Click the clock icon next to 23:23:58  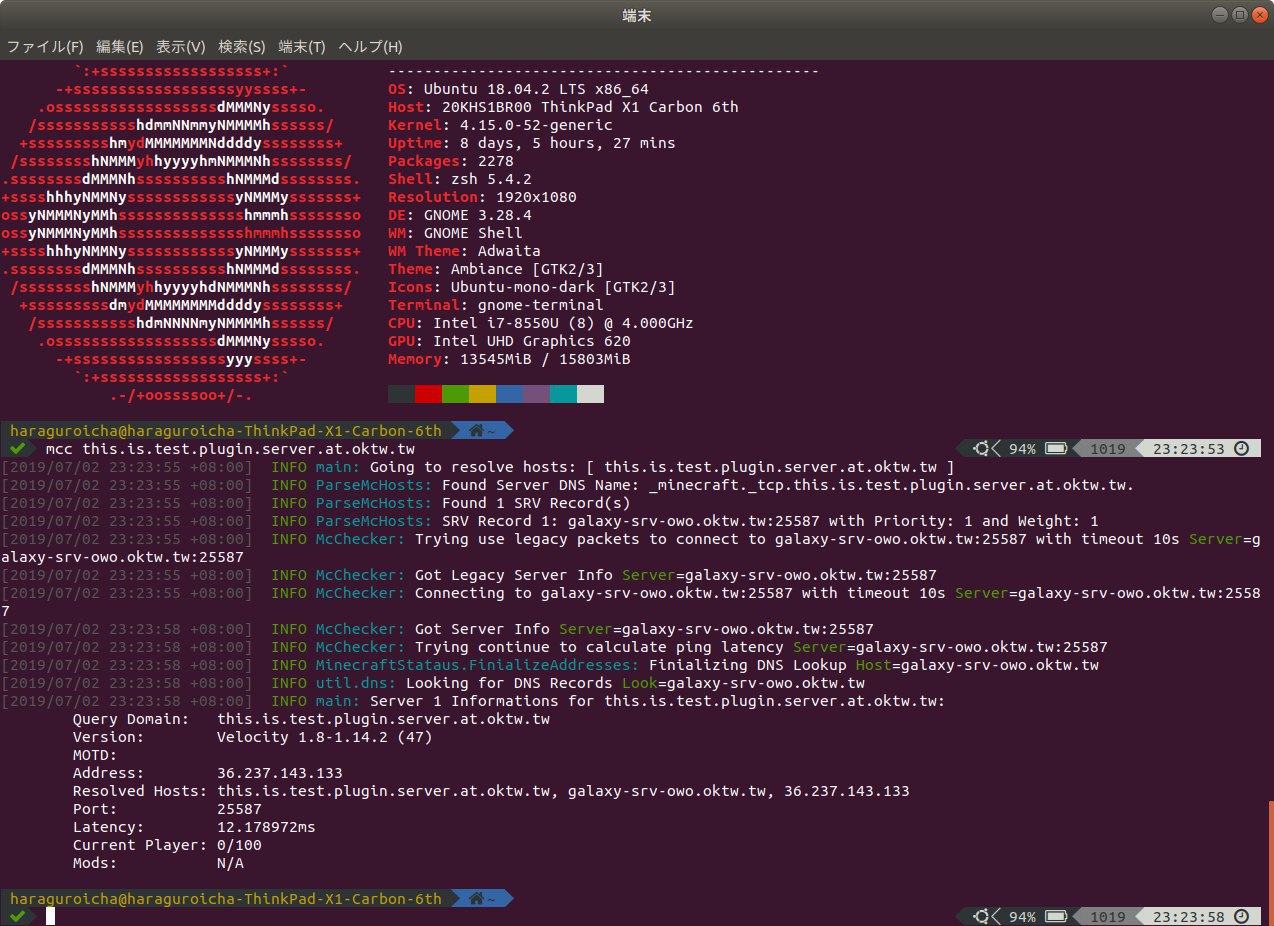coord(1241,917)
